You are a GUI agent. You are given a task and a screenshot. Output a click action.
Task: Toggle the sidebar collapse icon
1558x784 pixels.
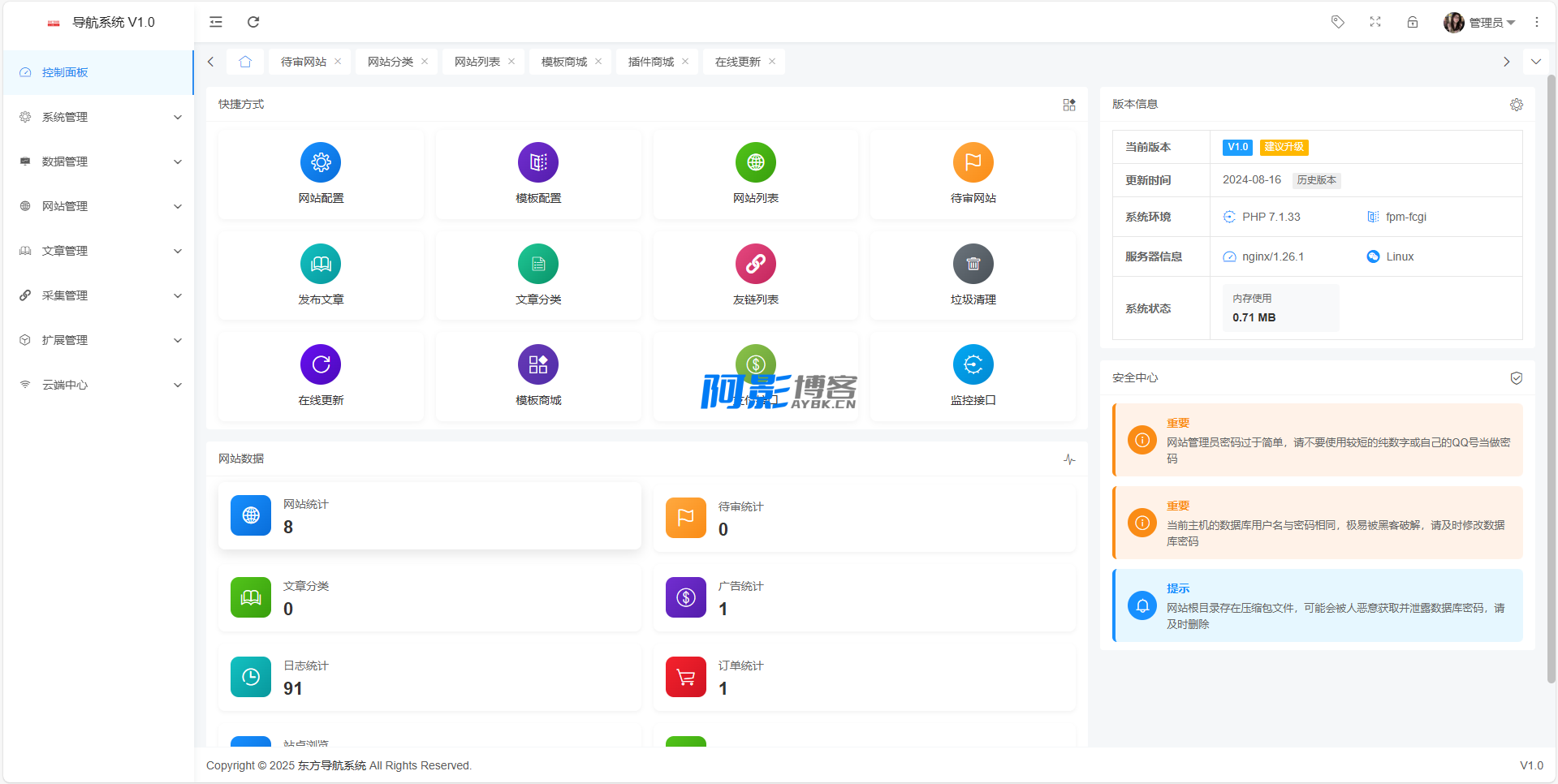pos(216,22)
